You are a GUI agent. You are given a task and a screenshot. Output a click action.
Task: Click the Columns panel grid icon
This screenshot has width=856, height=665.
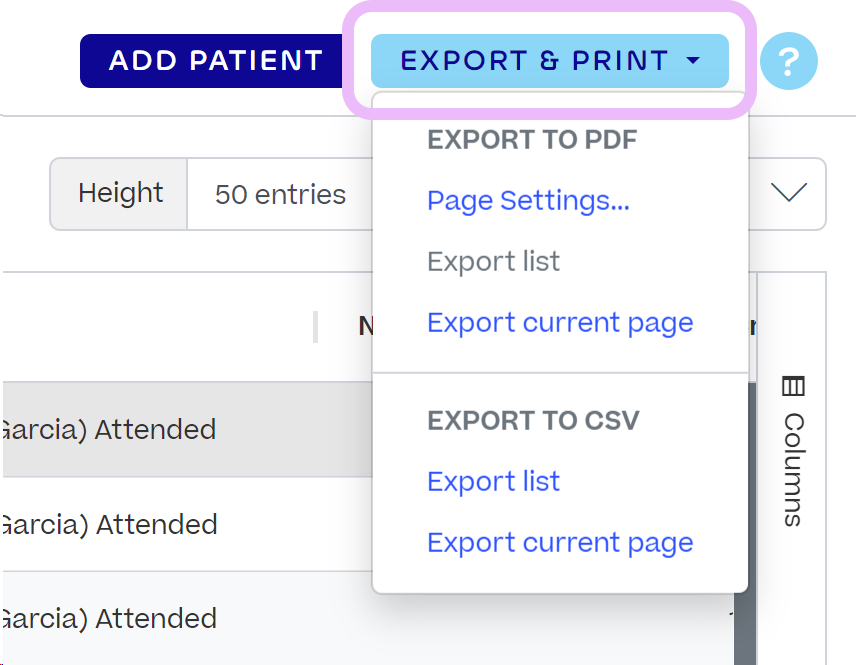pyautogui.click(x=793, y=386)
